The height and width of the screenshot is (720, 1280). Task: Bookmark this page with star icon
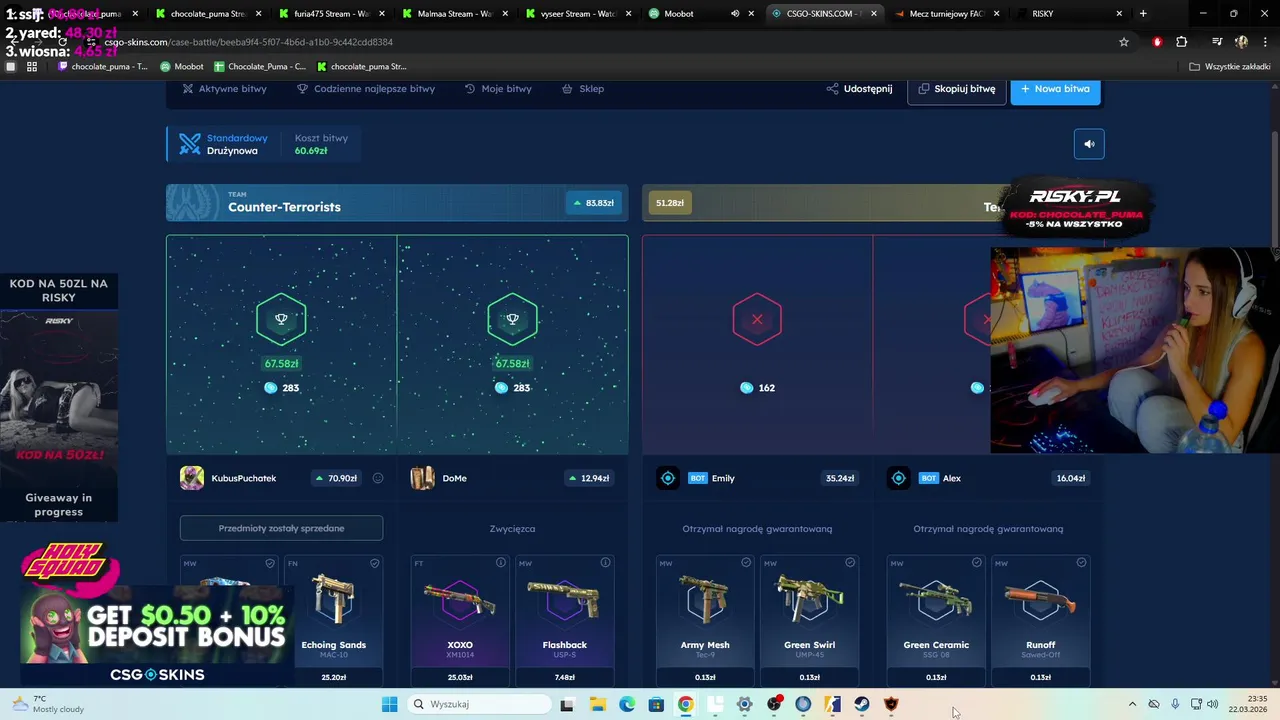coord(1124,42)
